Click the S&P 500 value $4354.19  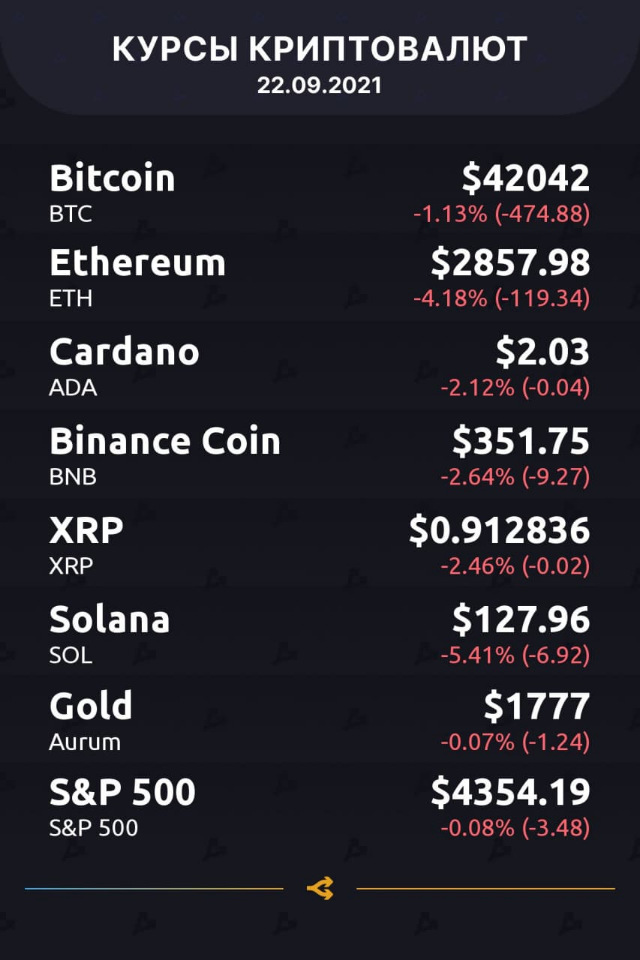pyautogui.click(x=510, y=792)
